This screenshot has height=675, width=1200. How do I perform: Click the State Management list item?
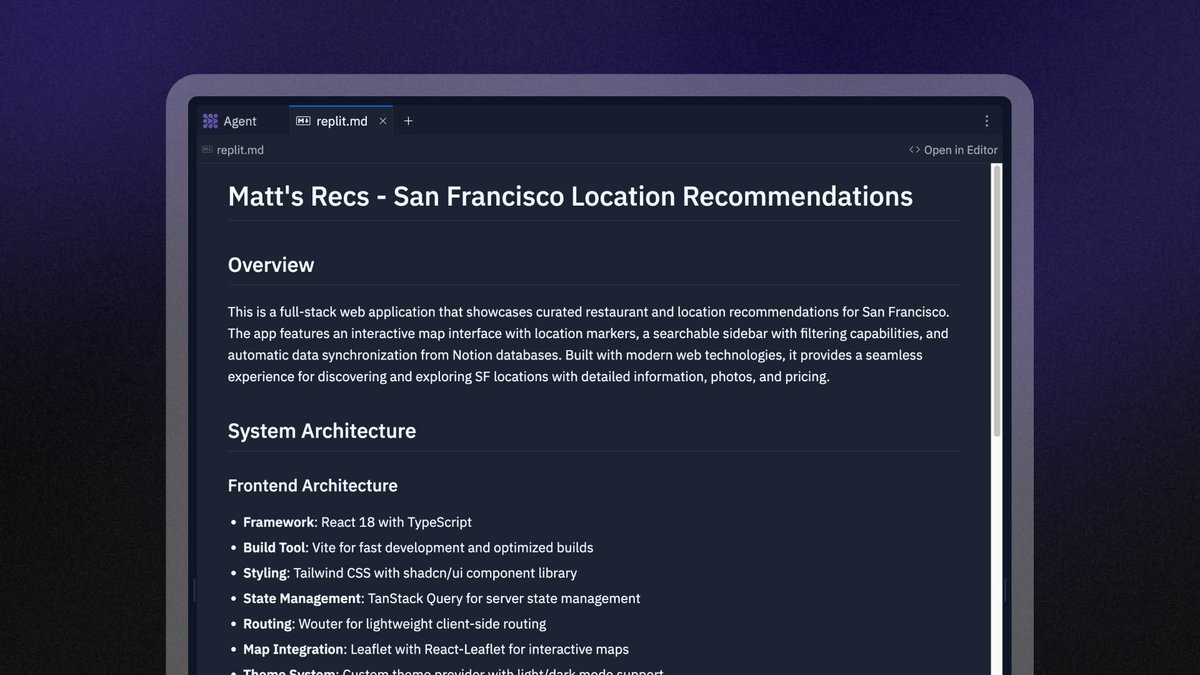pyautogui.click(x=442, y=599)
